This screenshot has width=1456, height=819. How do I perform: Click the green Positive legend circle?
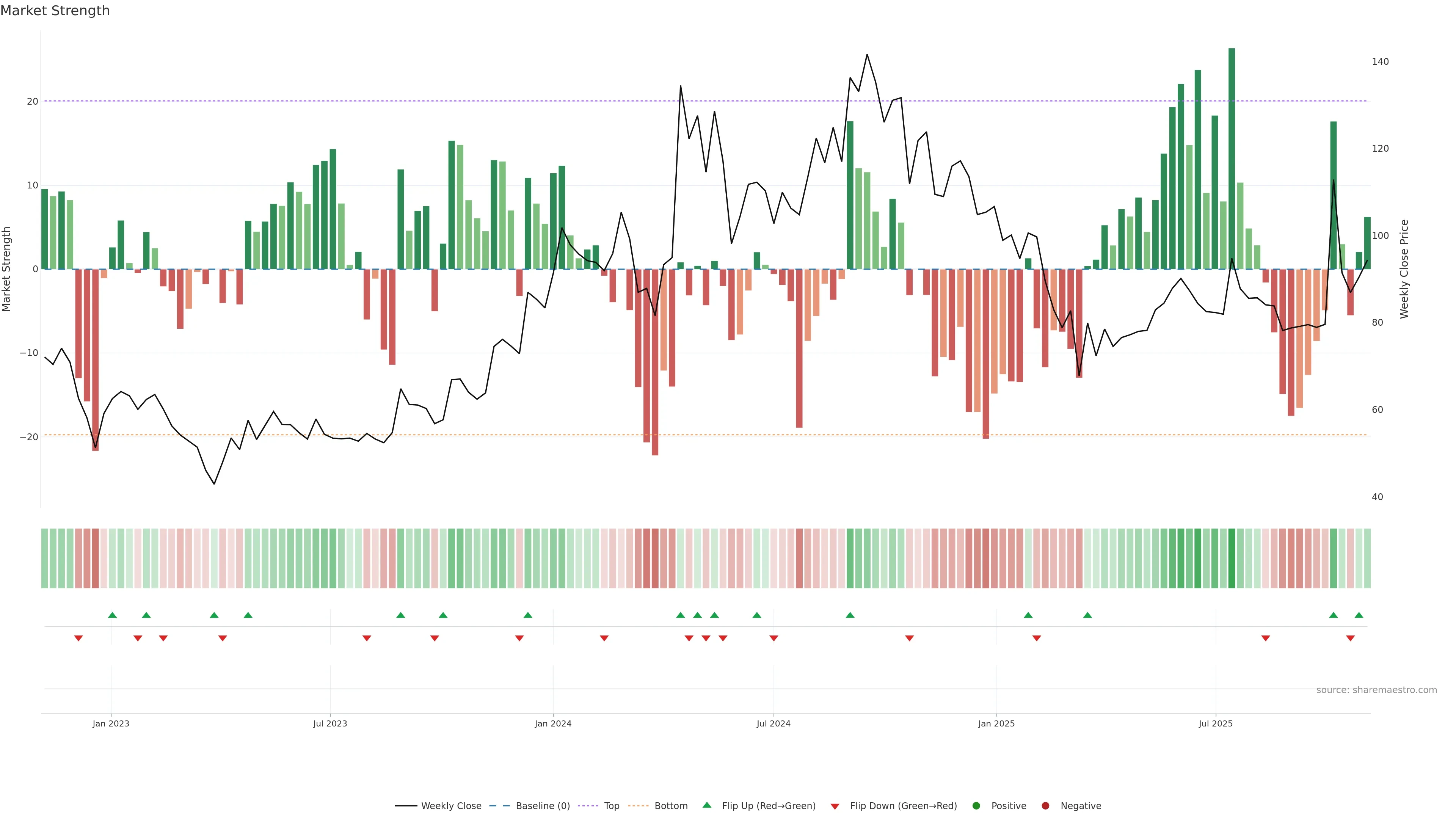coord(976,806)
